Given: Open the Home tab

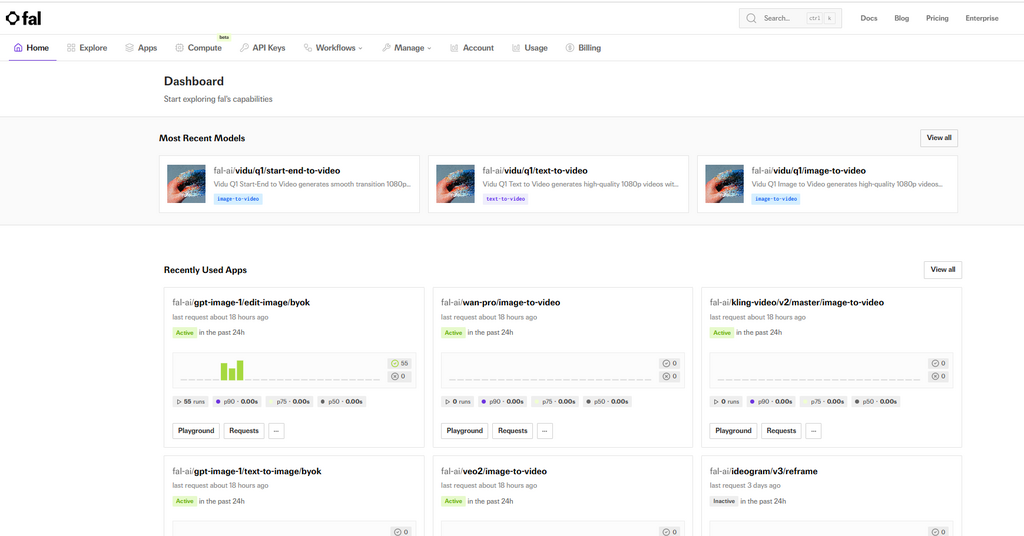Looking at the screenshot, I should pos(31,48).
